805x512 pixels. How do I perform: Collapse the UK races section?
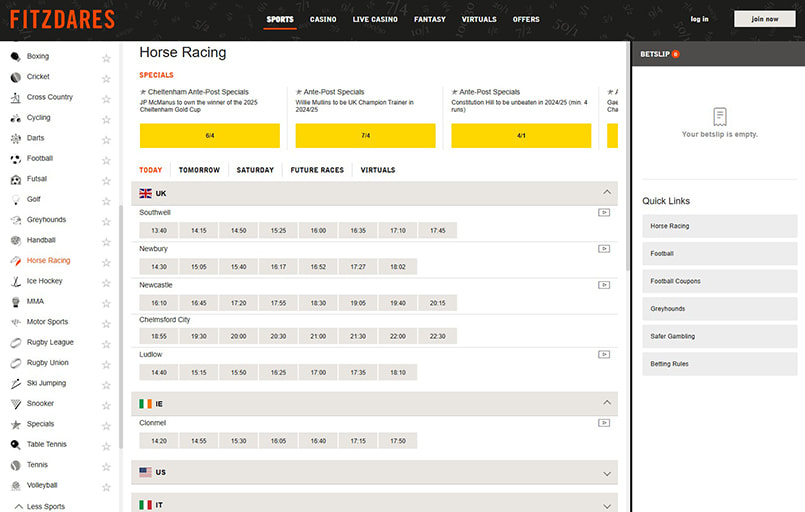click(x=606, y=192)
